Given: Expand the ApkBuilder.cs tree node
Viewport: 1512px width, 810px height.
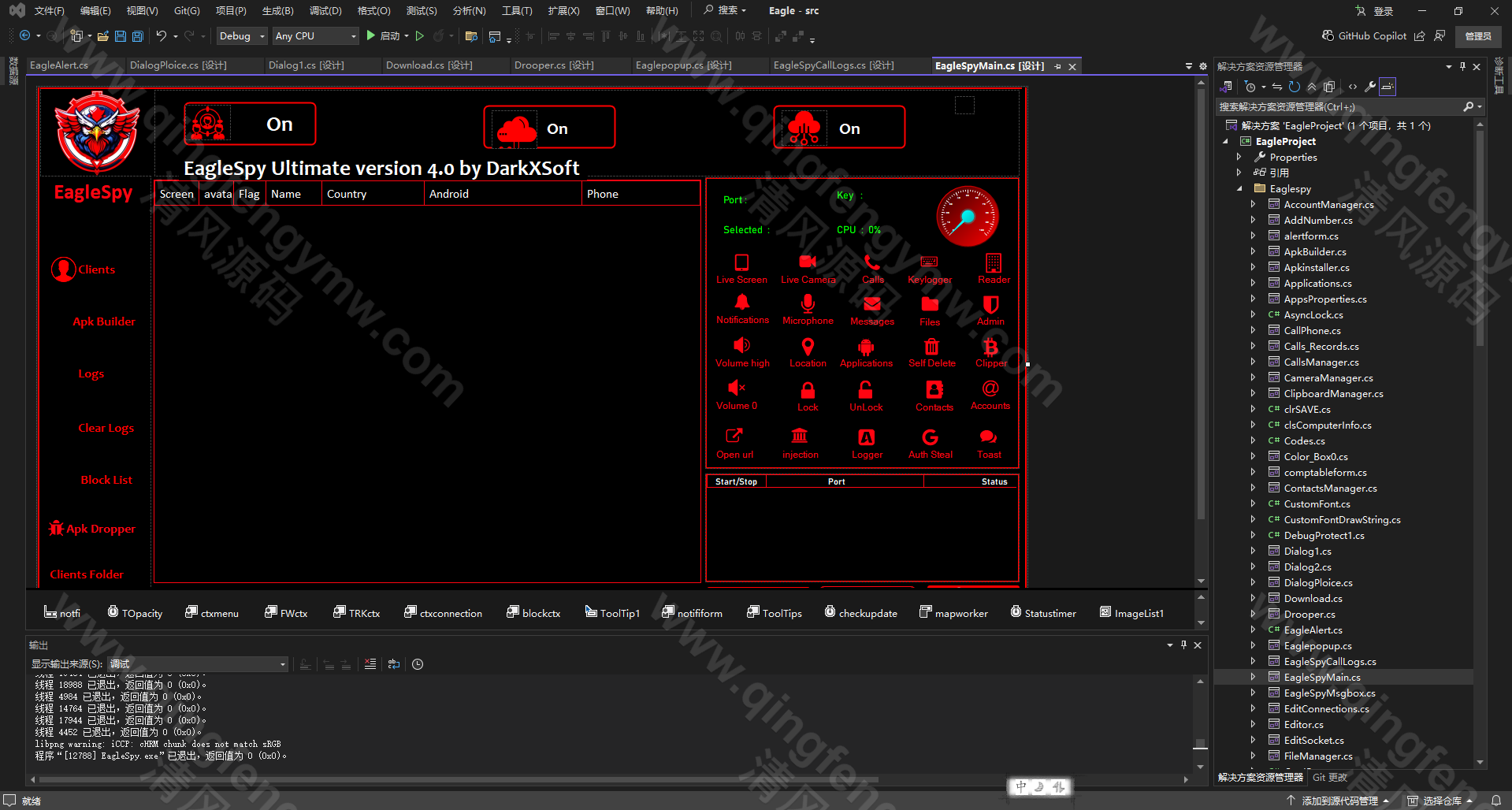Looking at the screenshot, I should (x=1254, y=252).
